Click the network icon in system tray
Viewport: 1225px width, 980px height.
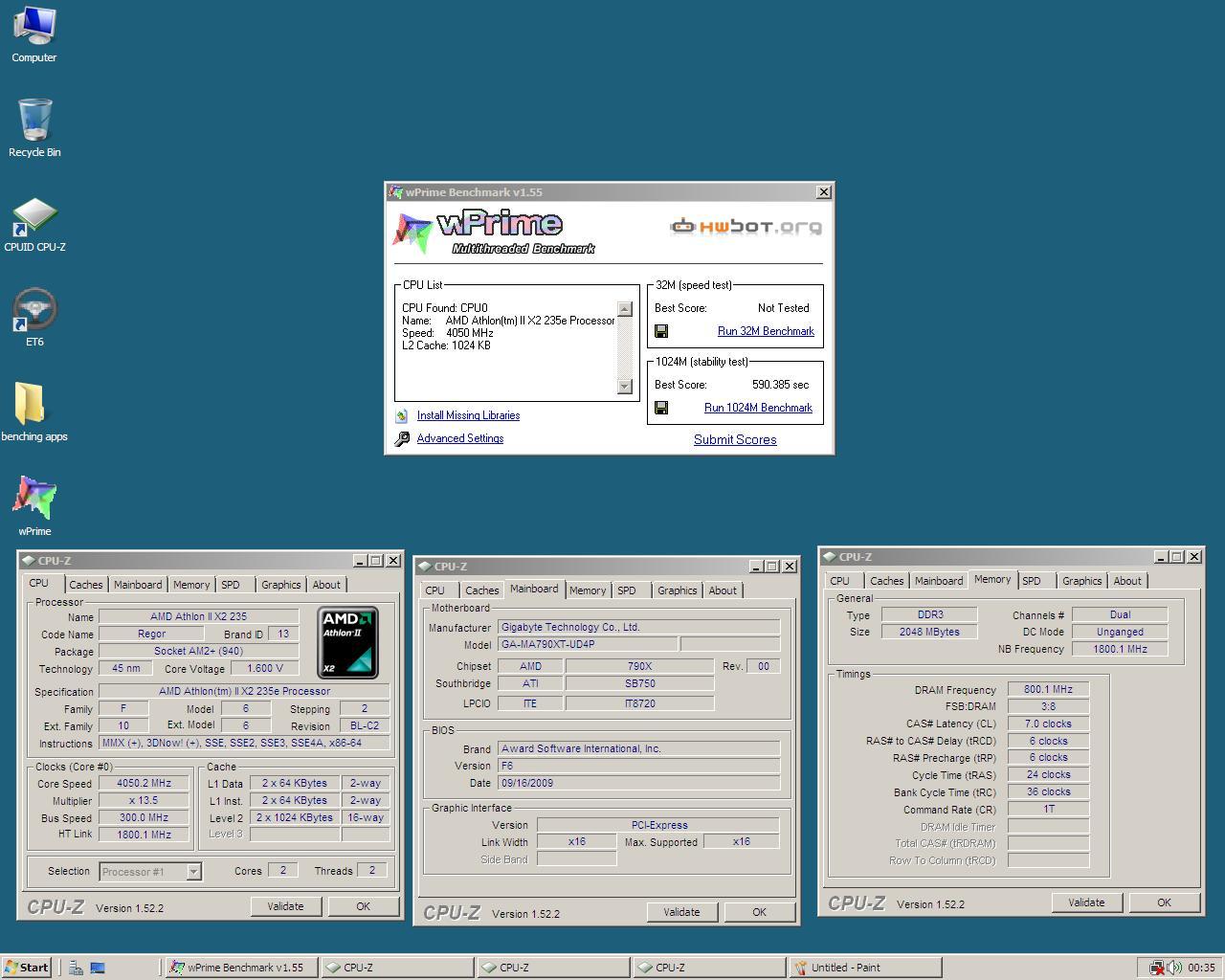coord(1157,968)
